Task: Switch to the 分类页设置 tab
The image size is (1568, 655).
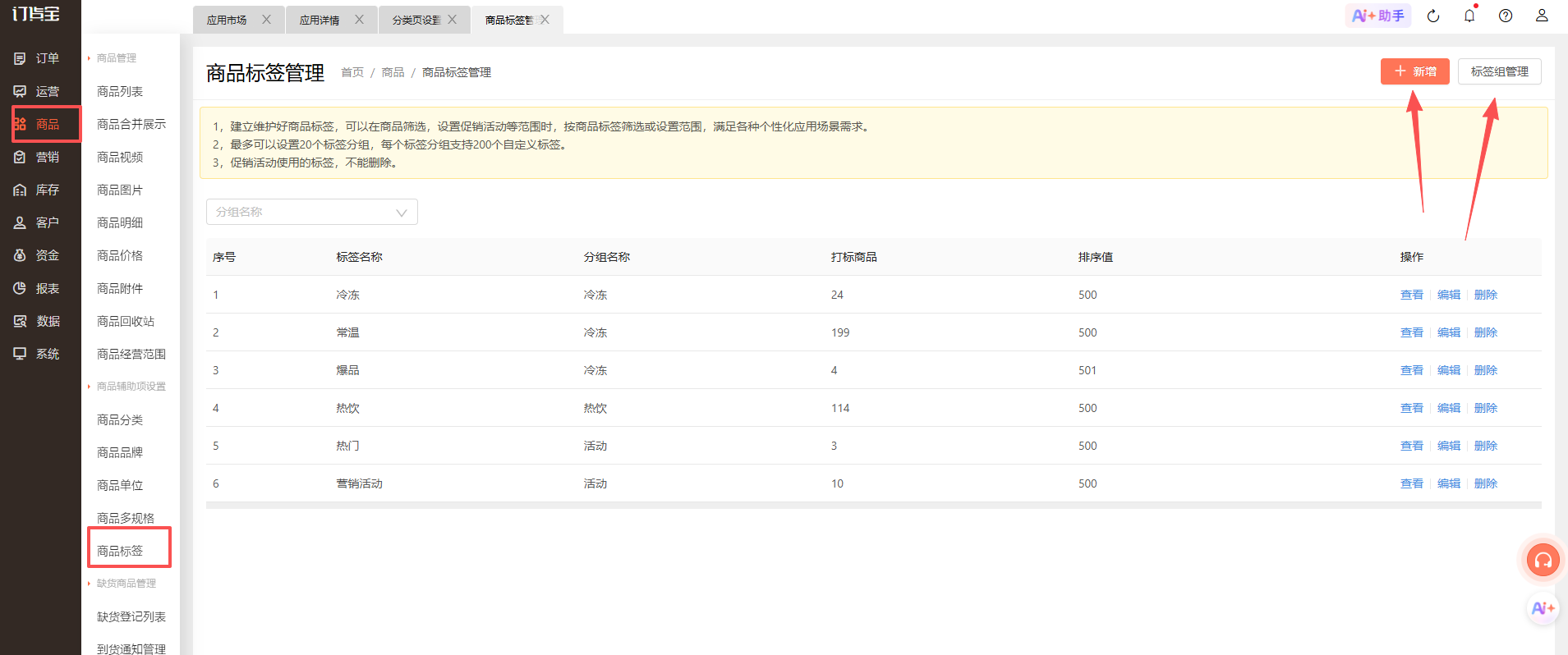Action: [416, 21]
